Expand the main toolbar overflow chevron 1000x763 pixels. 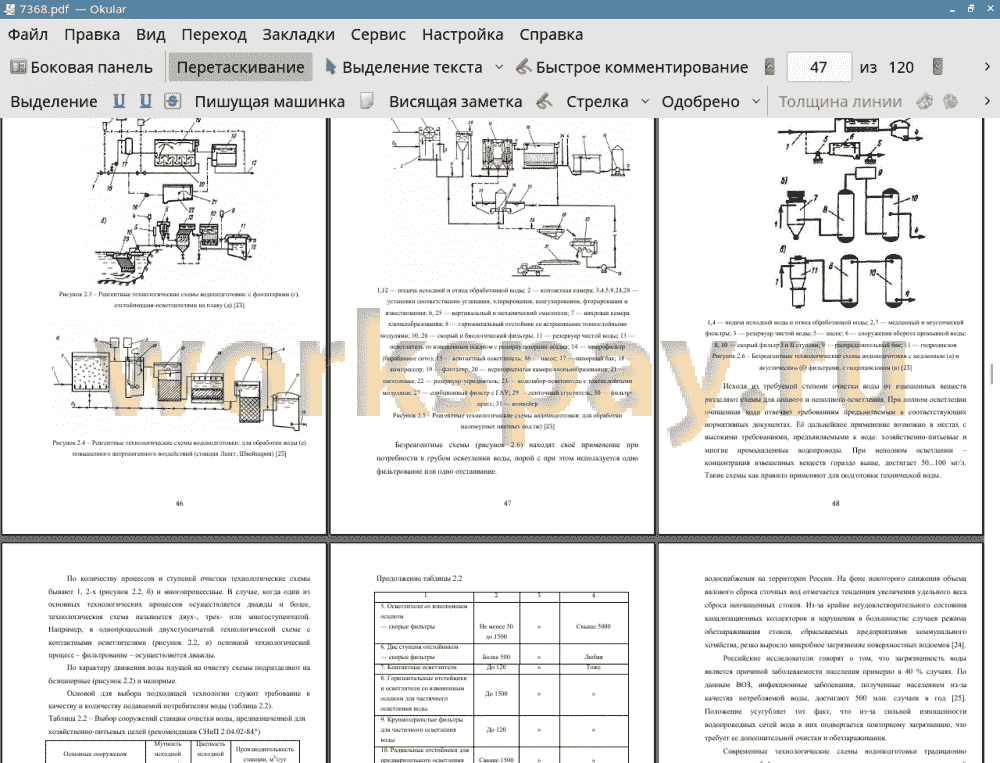tap(987, 67)
